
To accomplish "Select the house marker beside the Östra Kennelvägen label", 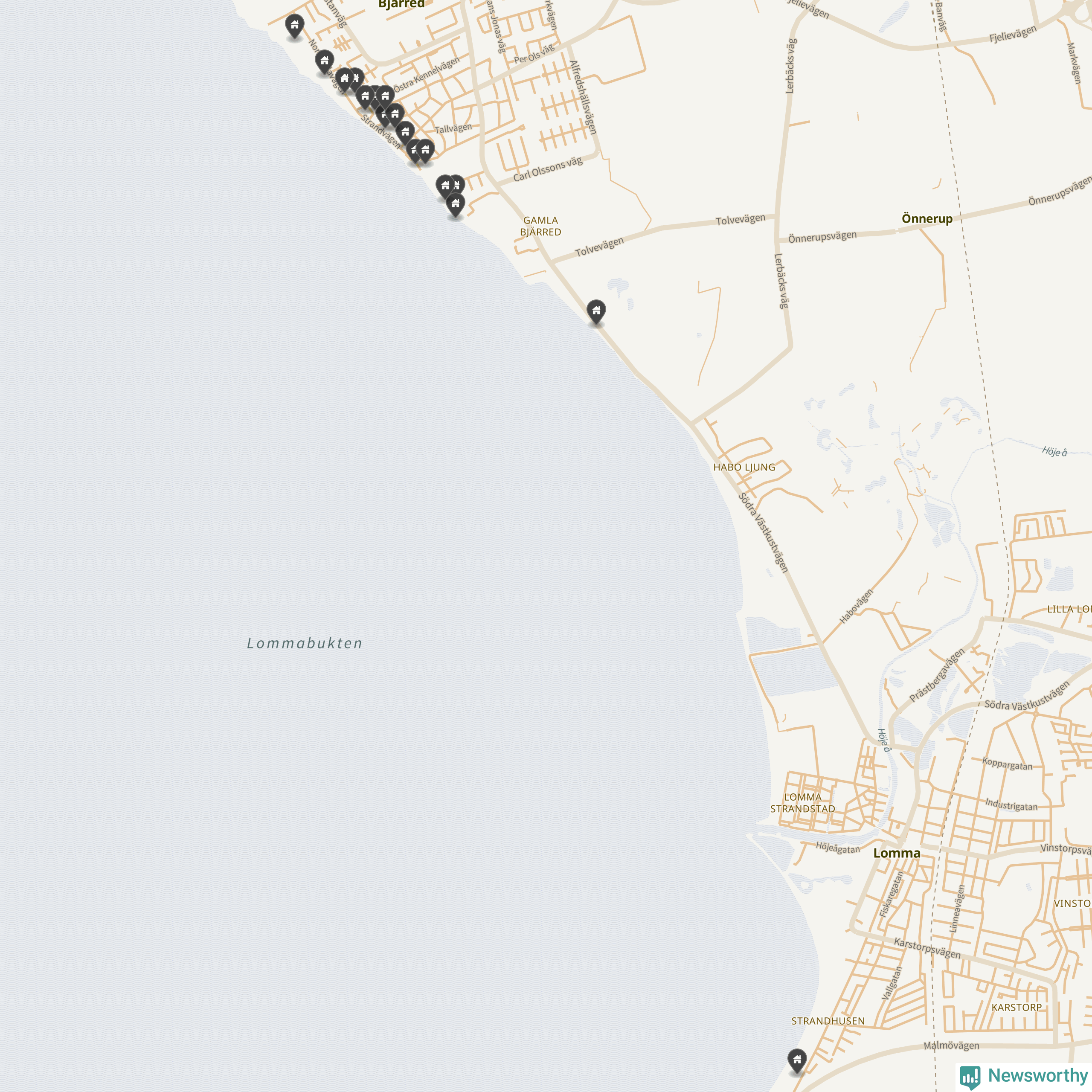I will [386, 98].
